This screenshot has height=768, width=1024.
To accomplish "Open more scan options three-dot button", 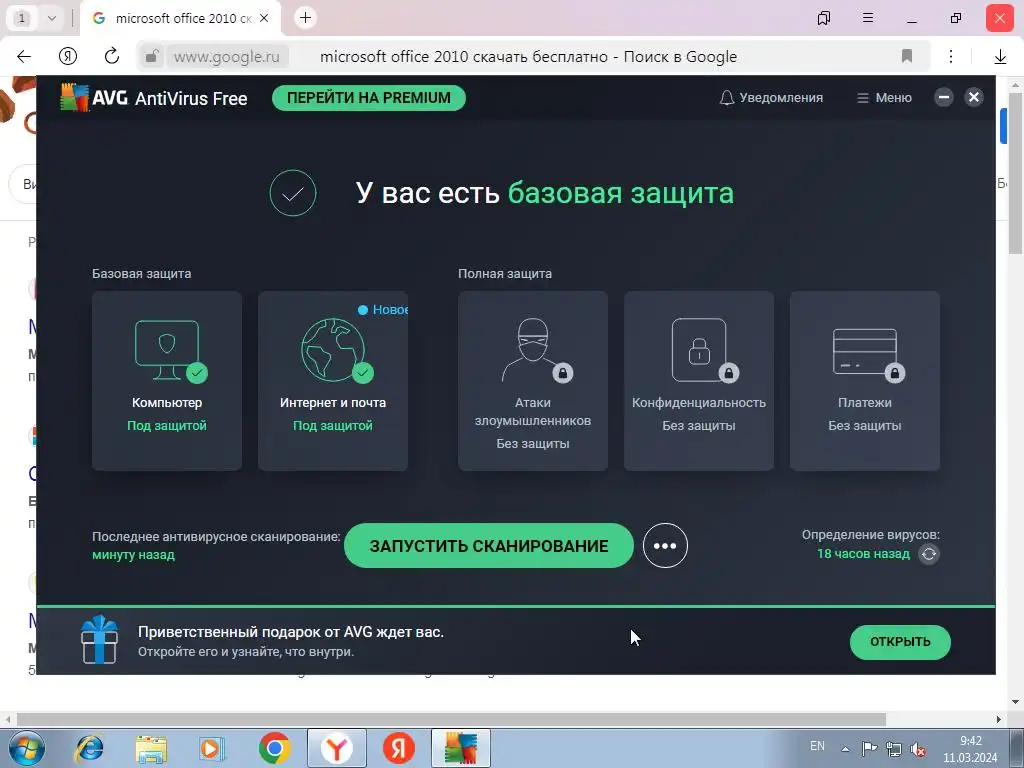I will 665,545.
